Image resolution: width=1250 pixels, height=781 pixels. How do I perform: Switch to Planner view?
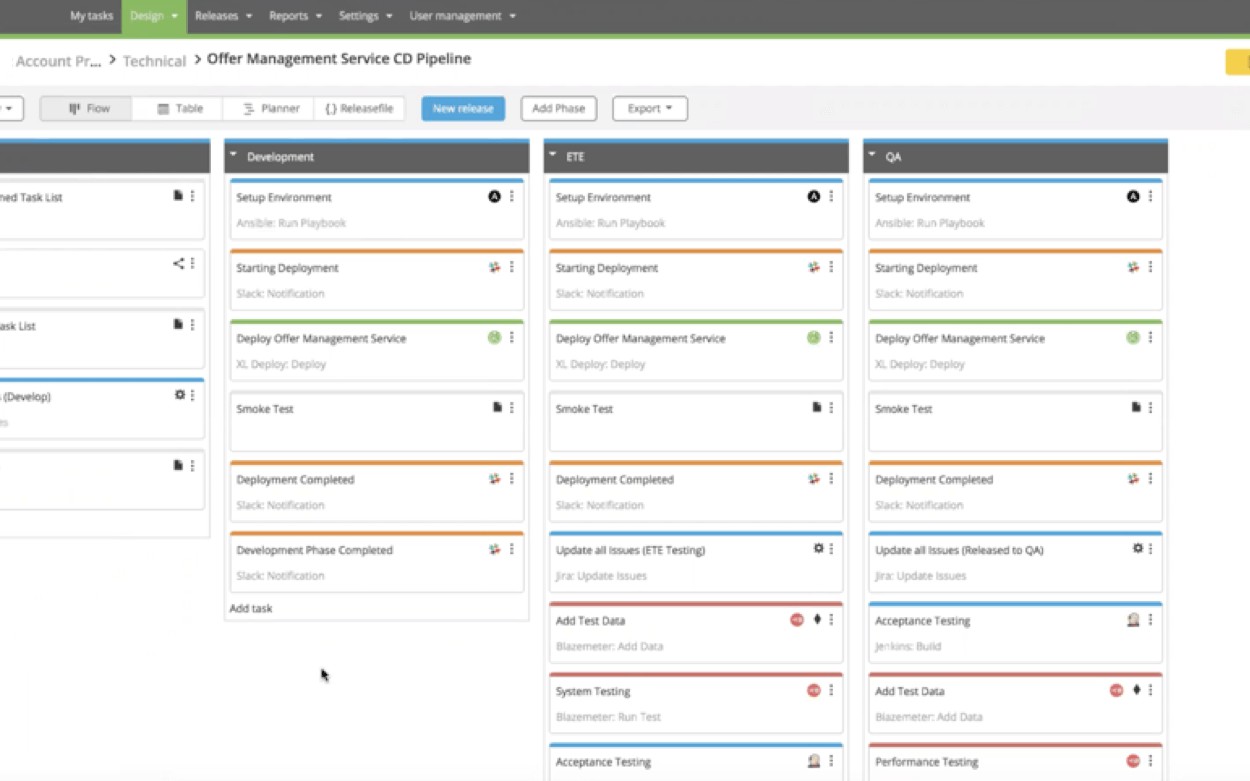pyautogui.click(x=271, y=108)
